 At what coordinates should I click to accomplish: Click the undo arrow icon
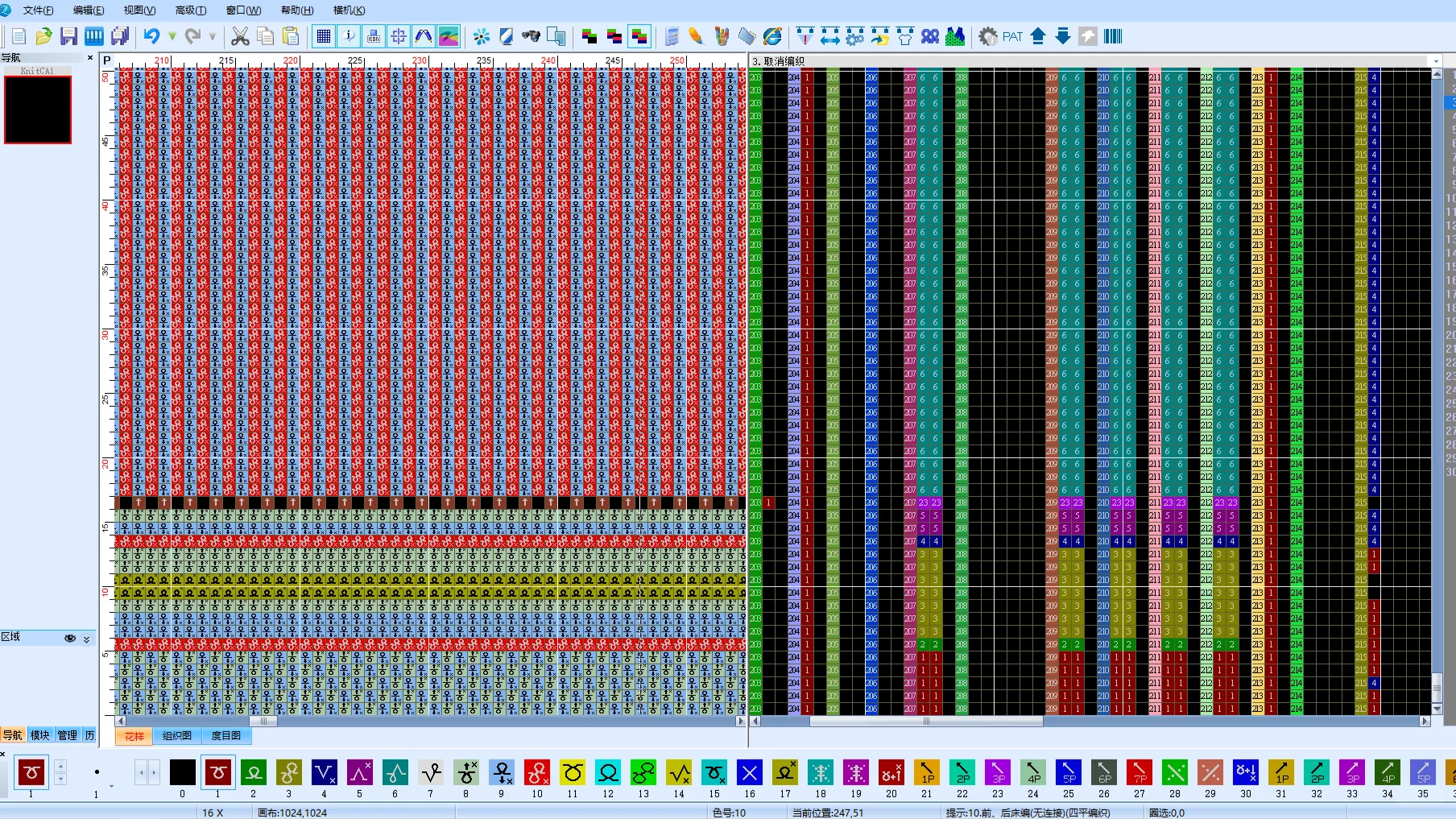[151, 36]
